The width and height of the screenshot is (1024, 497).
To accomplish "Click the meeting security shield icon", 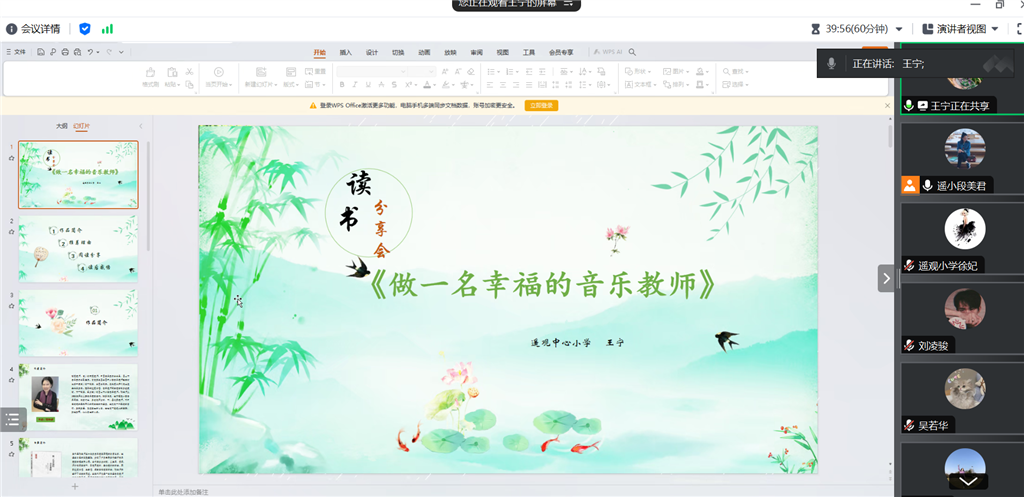I will click(x=85, y=29).
